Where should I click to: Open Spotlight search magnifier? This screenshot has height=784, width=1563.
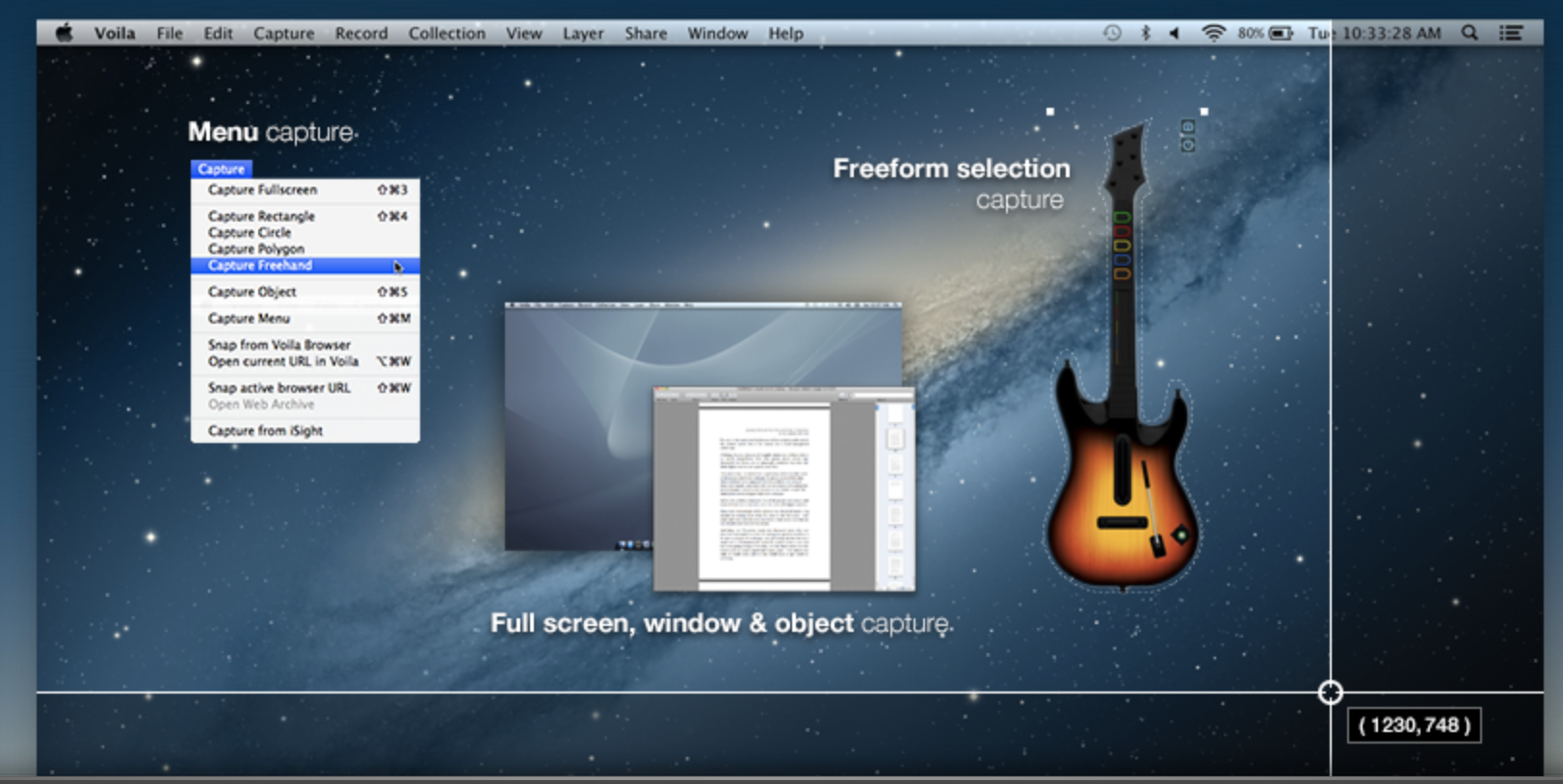coord(1470,33)
